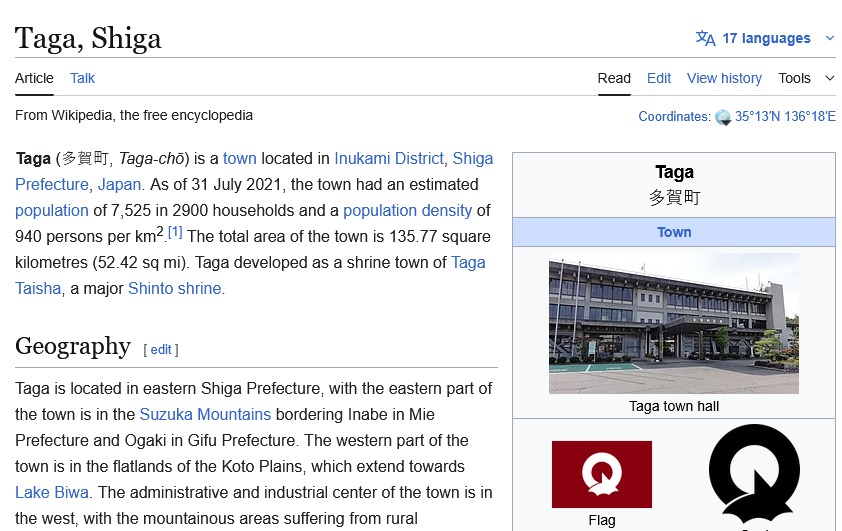Open the Inukami District link
The image size is (842, 531).
pyautogui.click(x=389, y=158)
